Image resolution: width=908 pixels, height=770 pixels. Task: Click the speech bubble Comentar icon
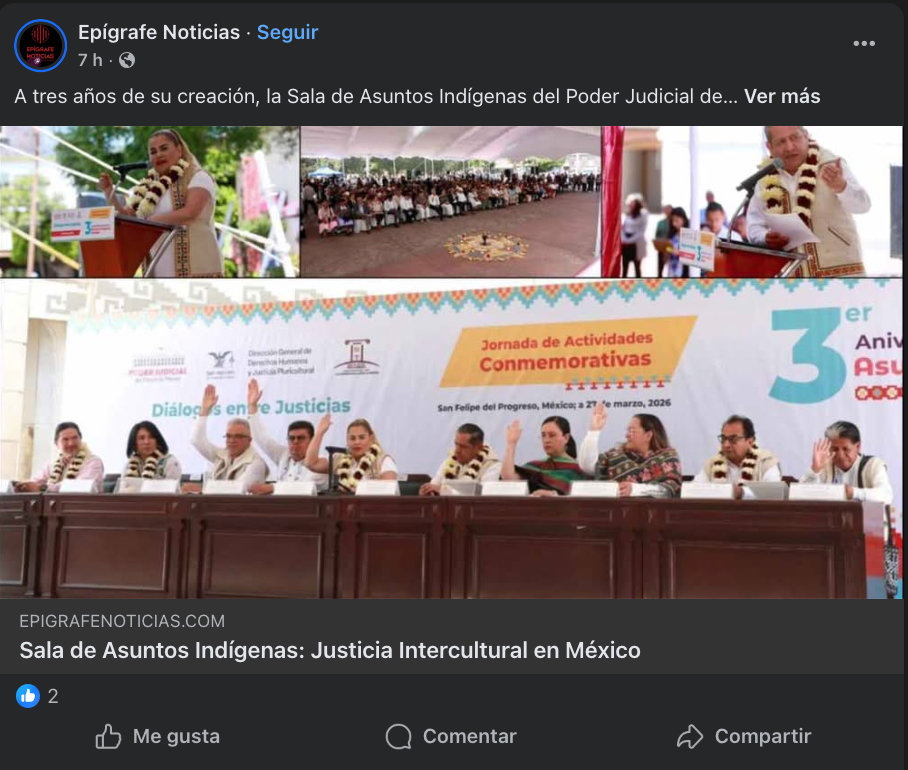(x=398, y=736)
